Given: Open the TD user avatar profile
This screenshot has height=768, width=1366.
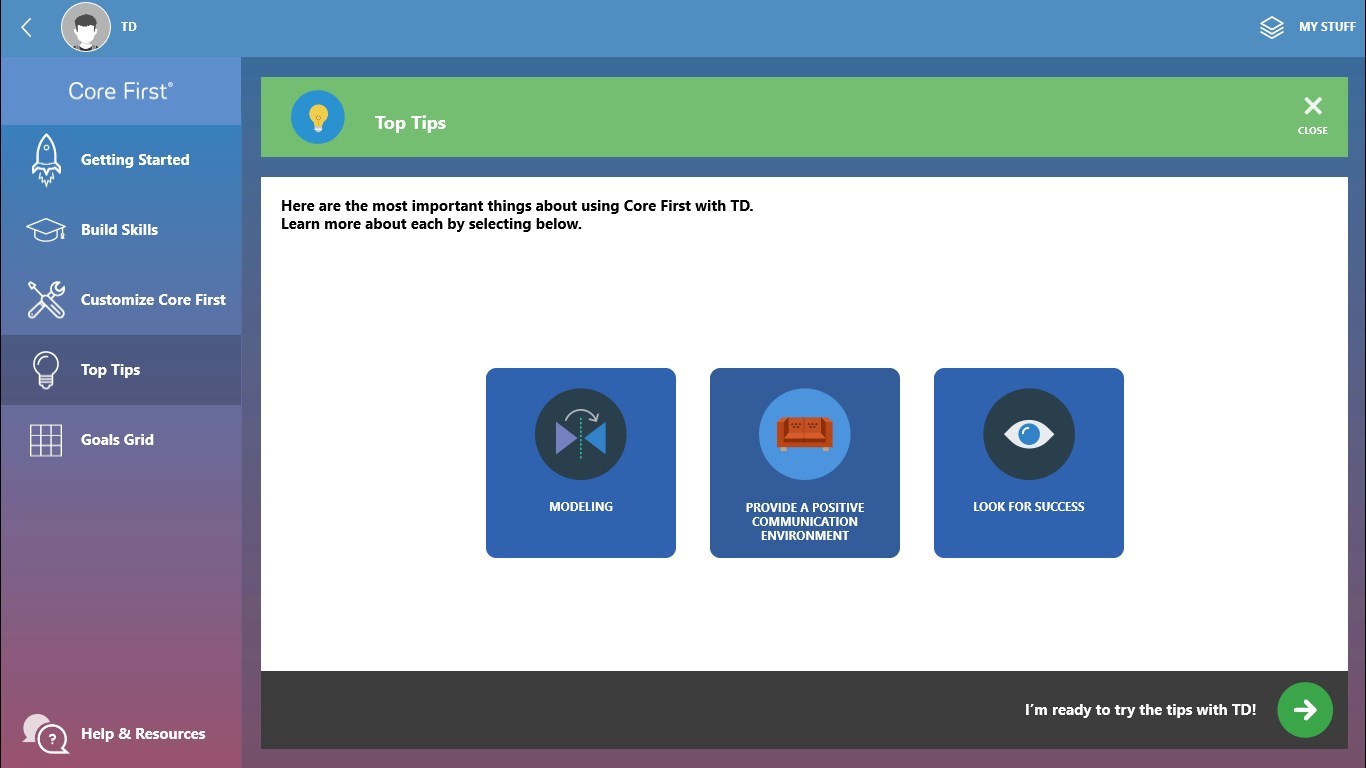Looking at the screenshot, I should tap(86, 27).
